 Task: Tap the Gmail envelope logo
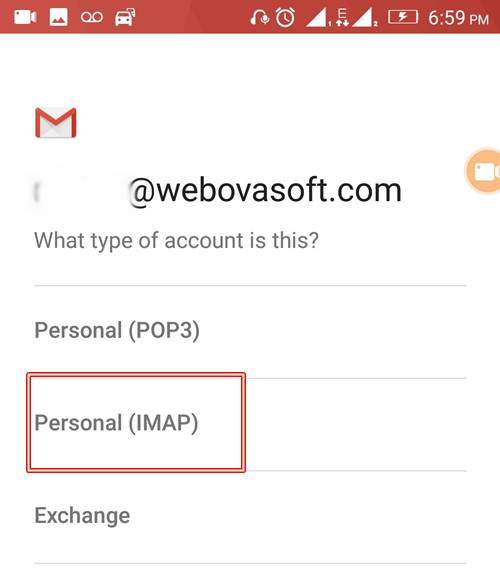56,122
